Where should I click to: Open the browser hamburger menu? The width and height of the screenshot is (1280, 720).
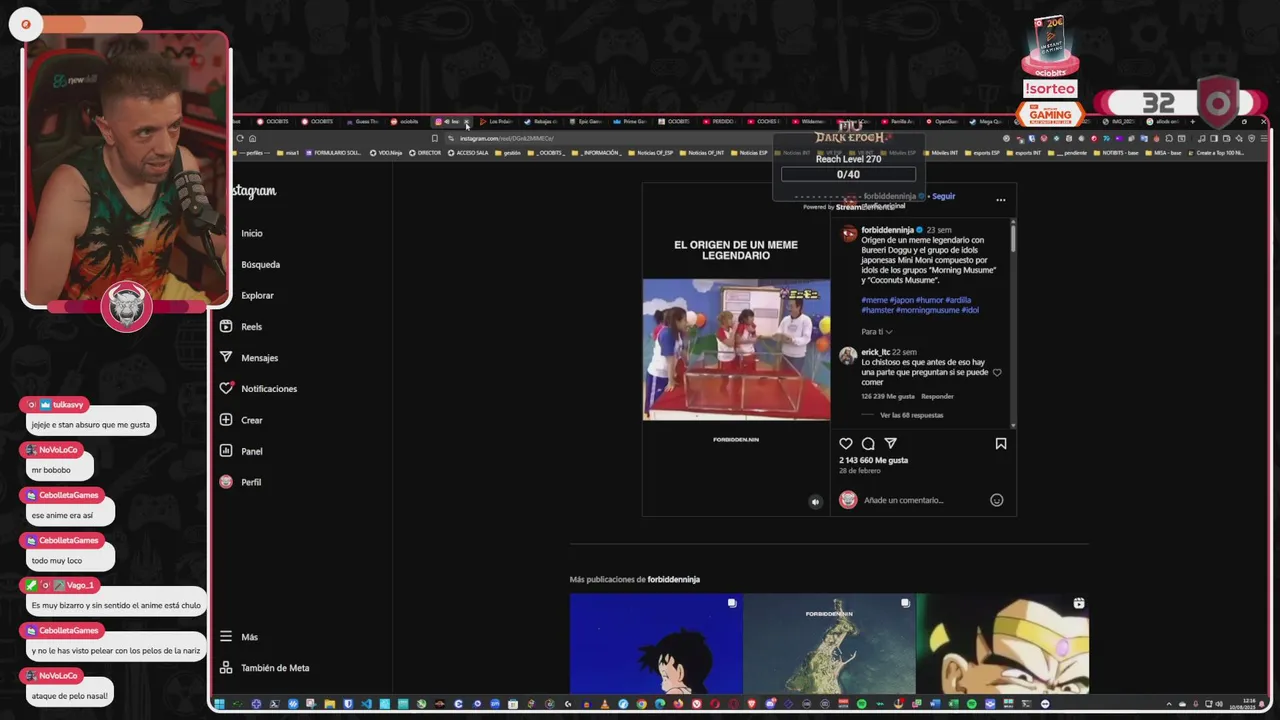click(x=1264, y=138)
